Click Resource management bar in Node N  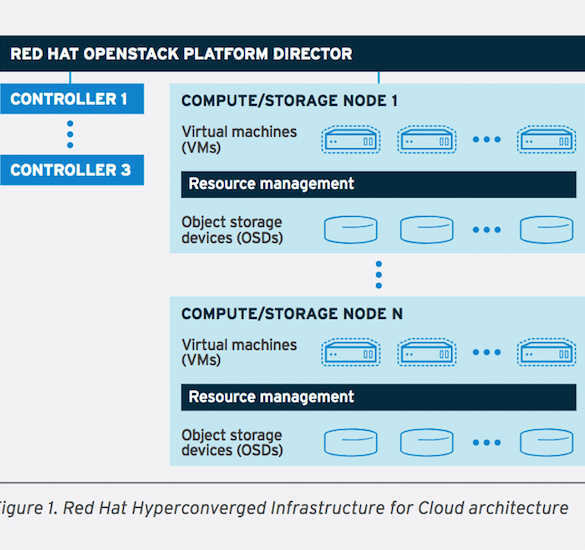tap(379, 397)
